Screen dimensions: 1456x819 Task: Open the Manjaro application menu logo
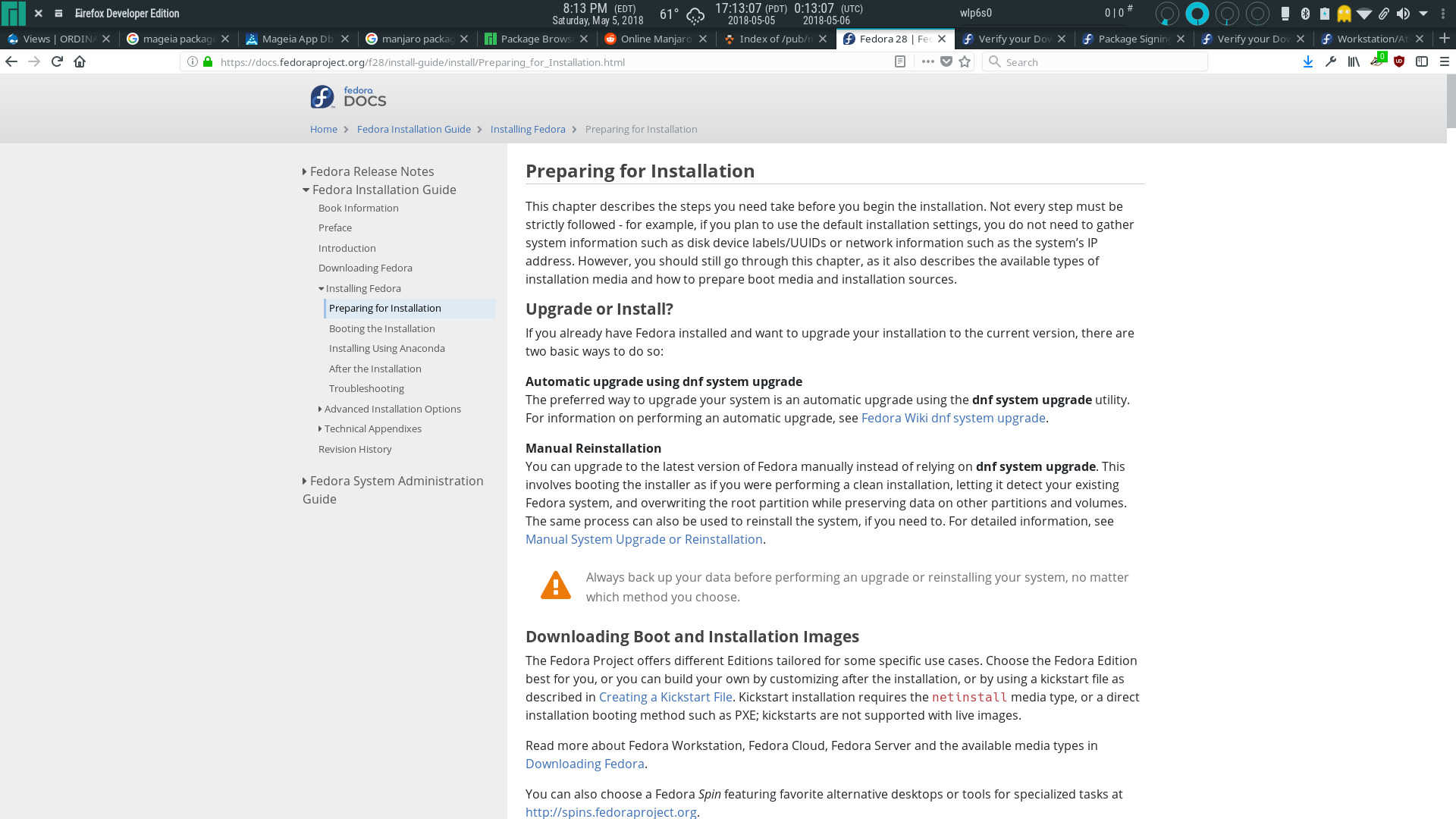pos(13,13)
